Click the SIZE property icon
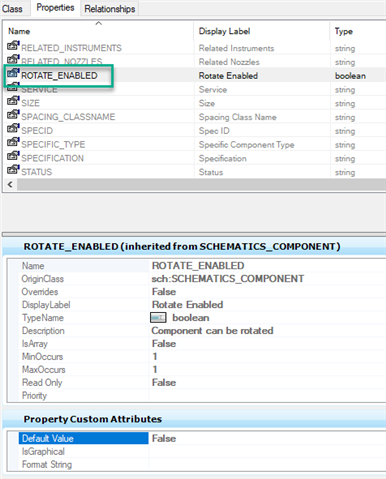Viewport: 386px width, 479px height. [x=13, y=100]
